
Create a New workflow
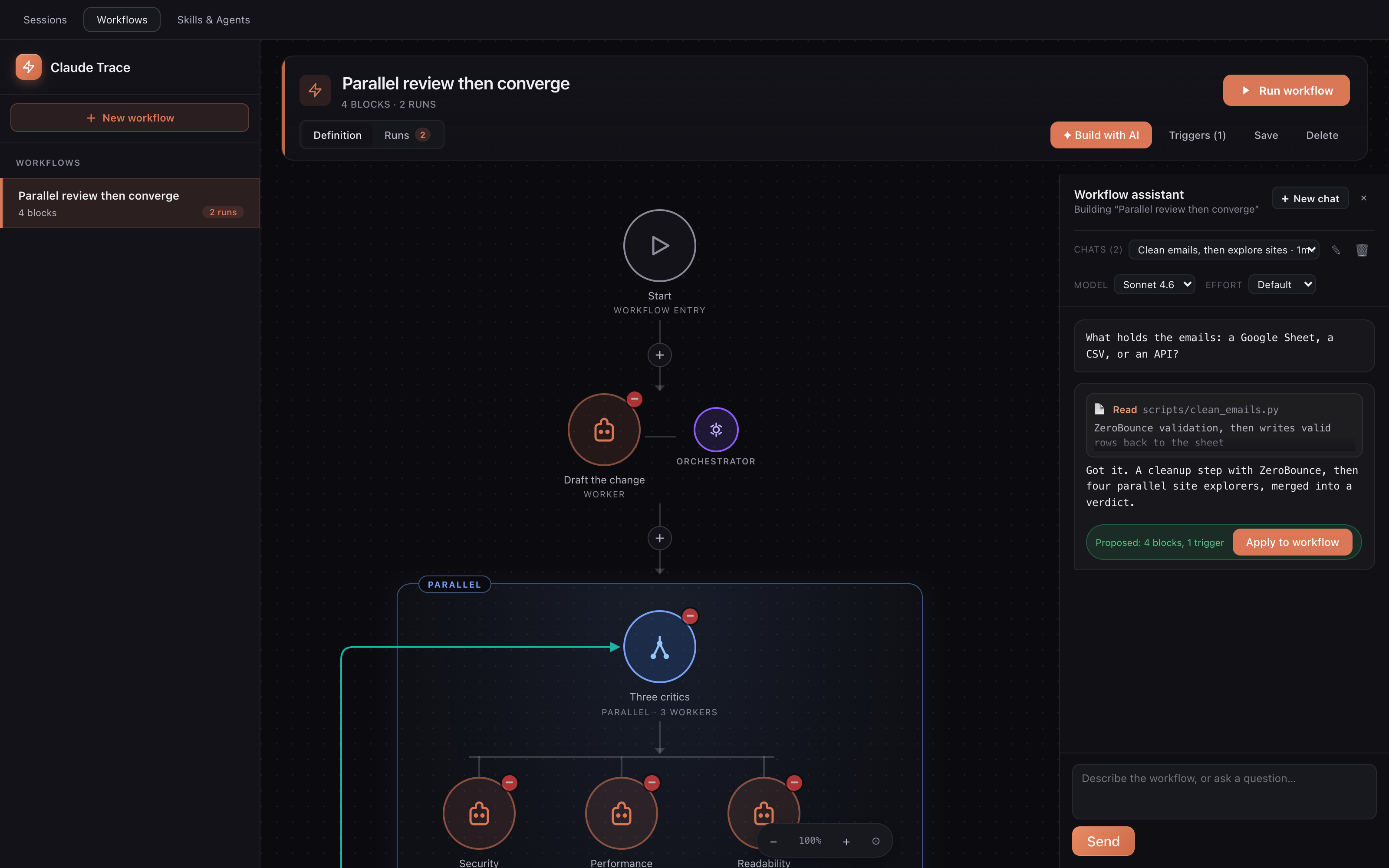click(130, 118)
